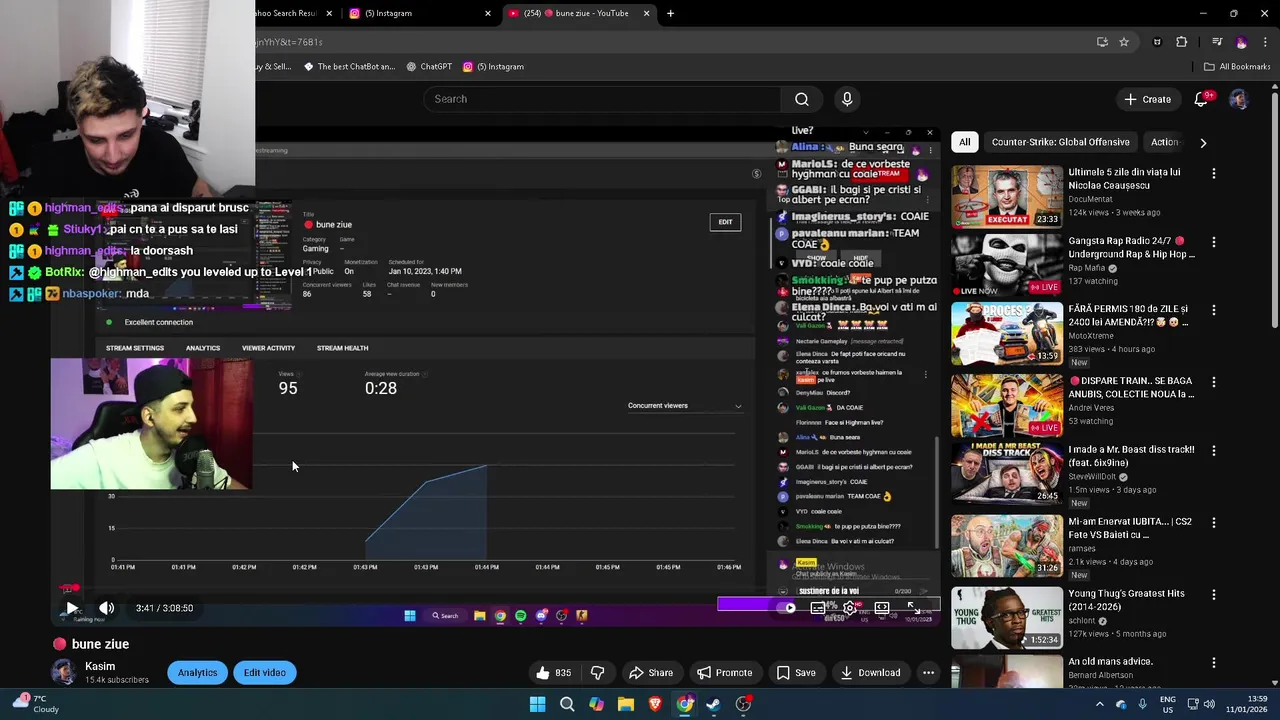The width and height of the screenshot is (1280, 720).
Task: Open Chrome profile avatar
Action: pos(1241,42)
